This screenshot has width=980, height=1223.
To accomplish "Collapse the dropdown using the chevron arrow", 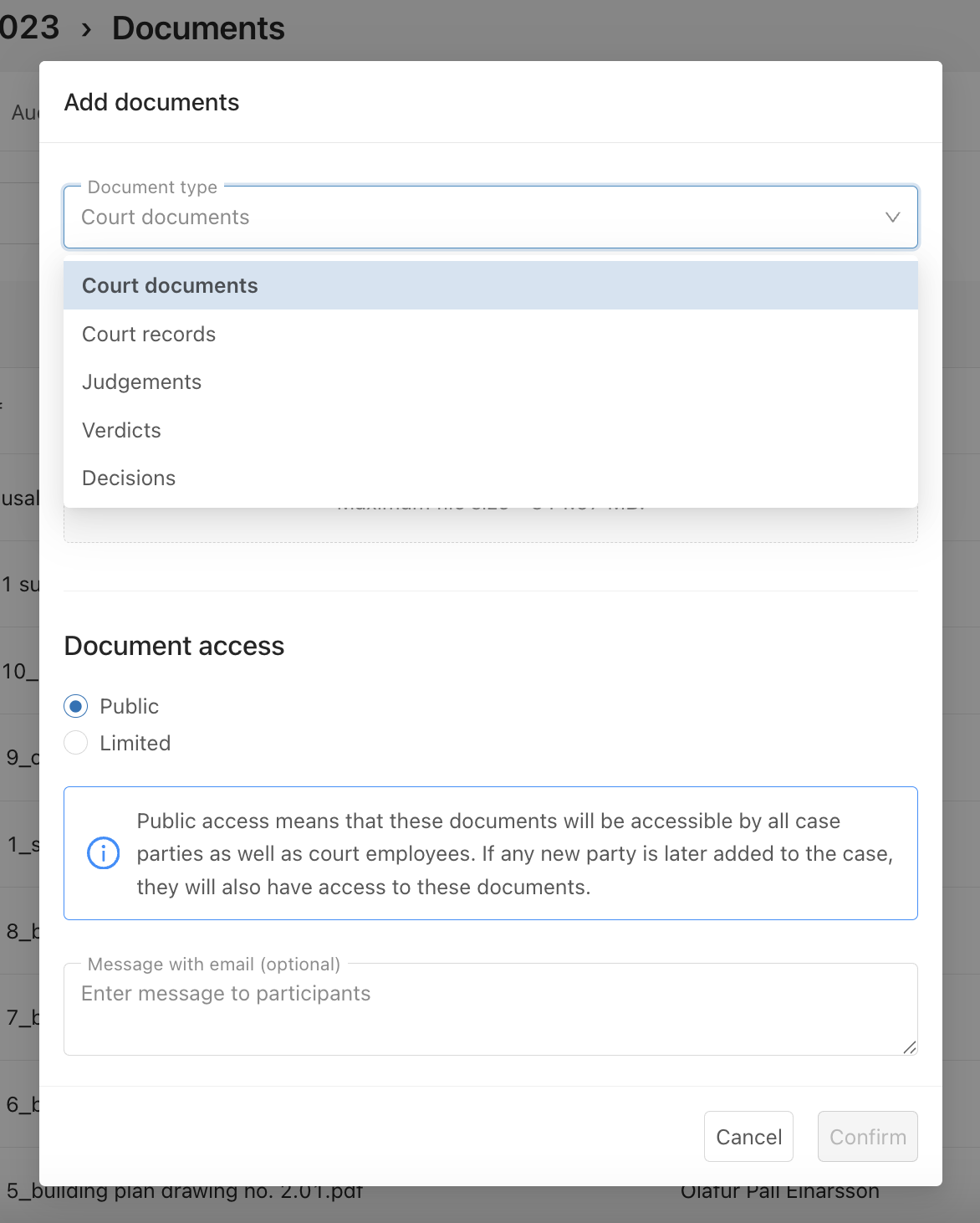I will click(x=892, y=217).
